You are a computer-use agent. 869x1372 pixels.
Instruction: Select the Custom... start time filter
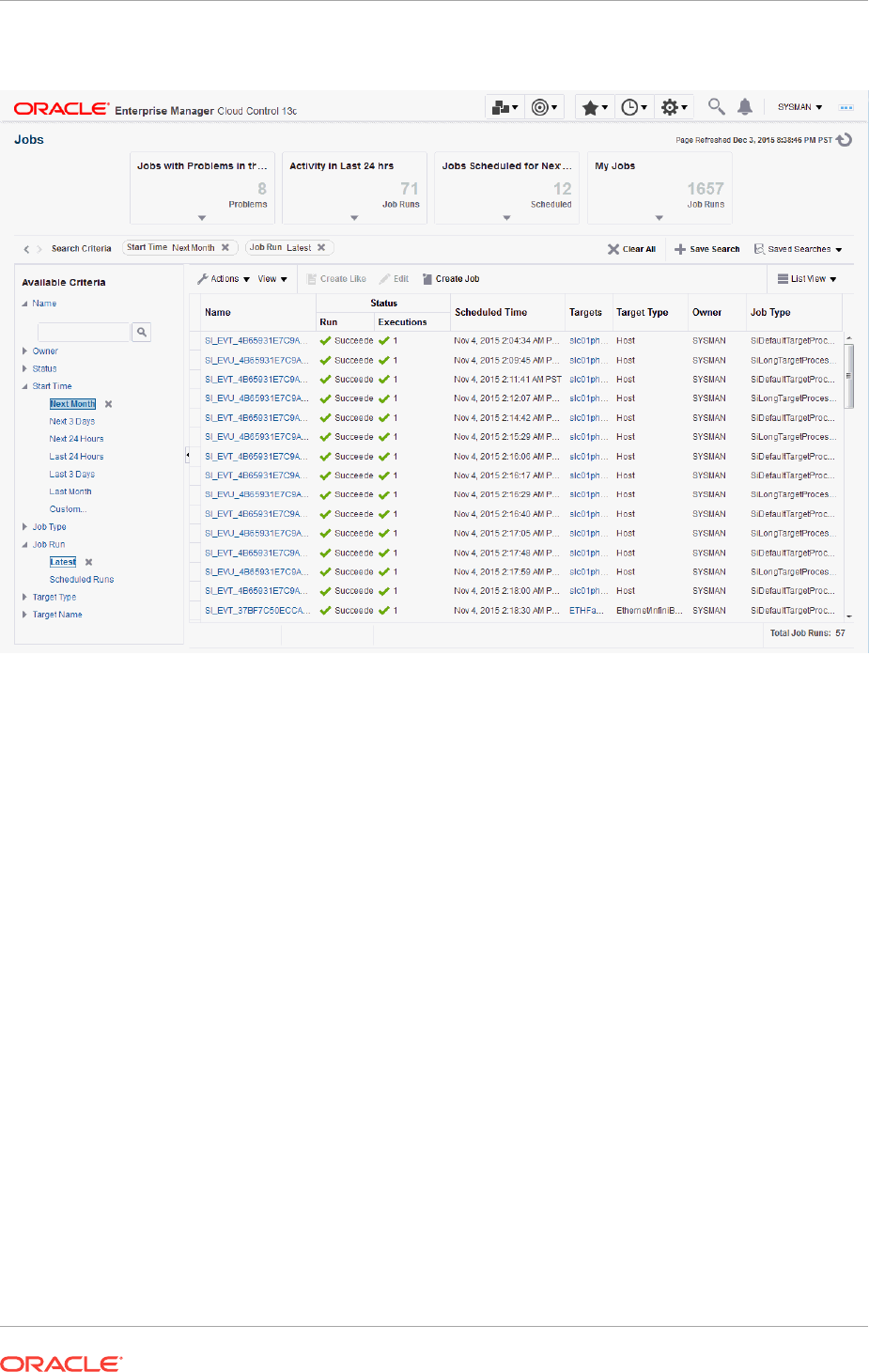[68, 509]
